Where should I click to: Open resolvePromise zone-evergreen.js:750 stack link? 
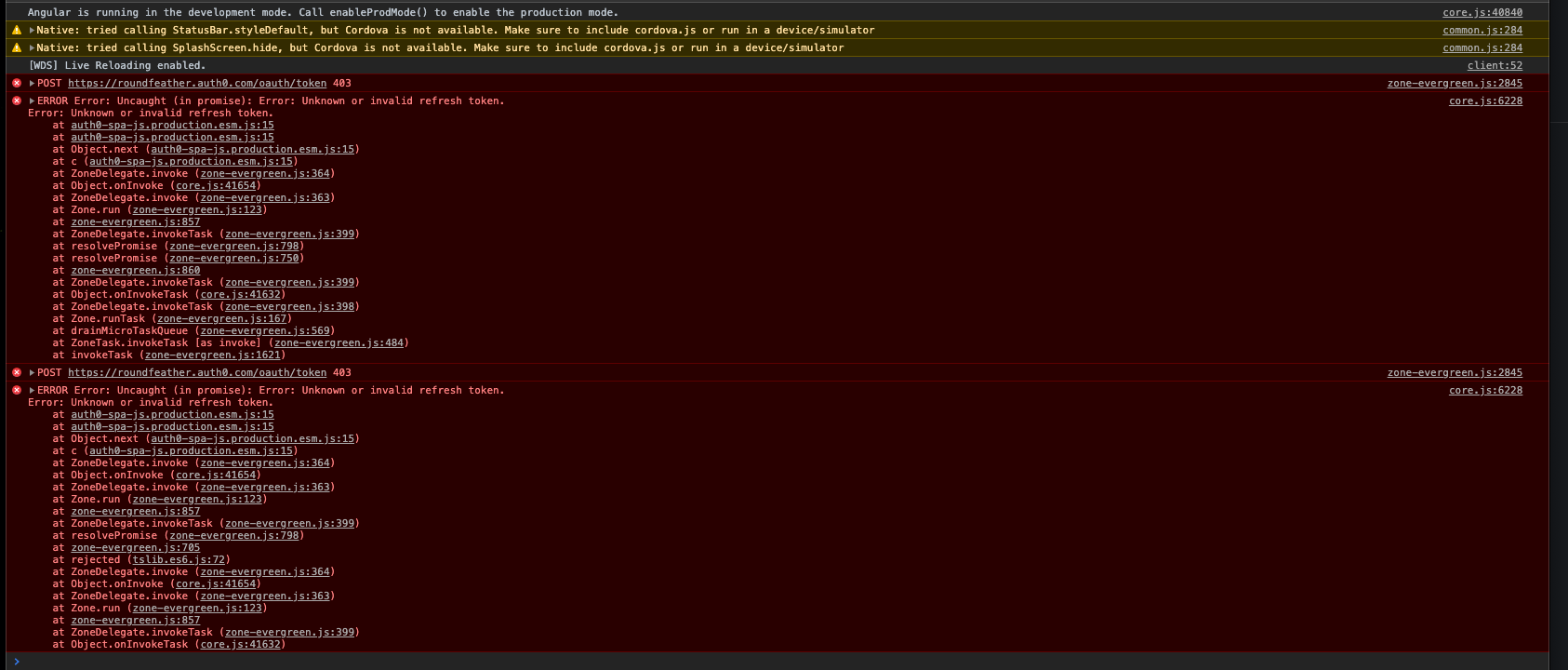coord(233,258)
